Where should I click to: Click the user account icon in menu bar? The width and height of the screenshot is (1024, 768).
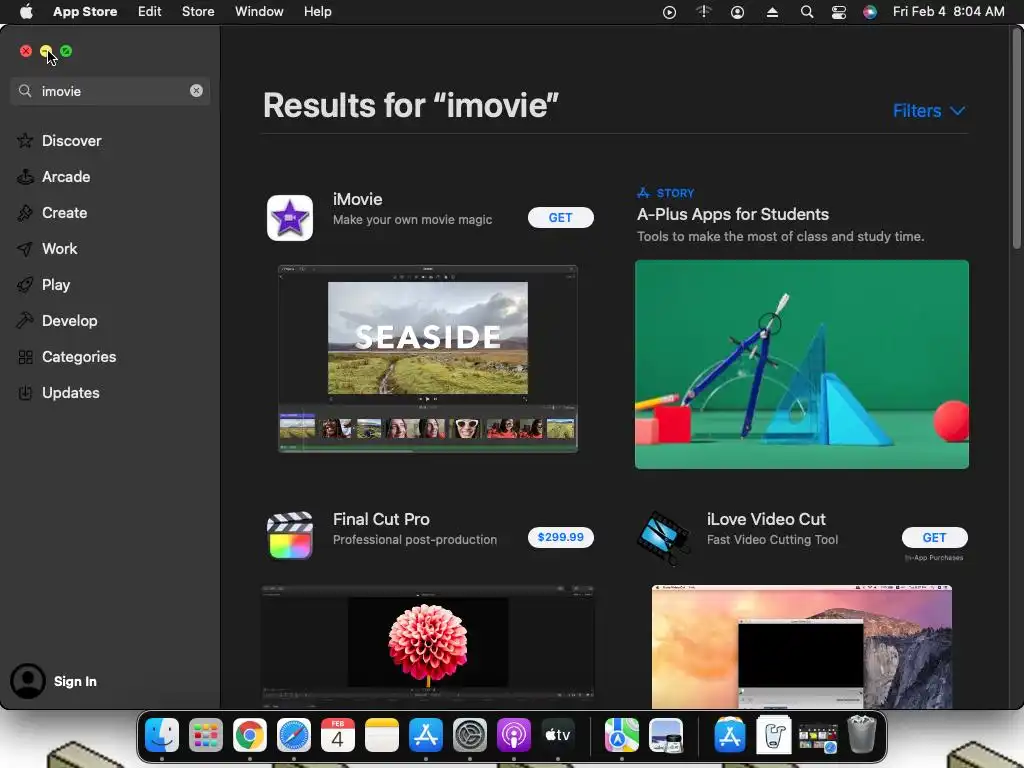pos(737,12)
